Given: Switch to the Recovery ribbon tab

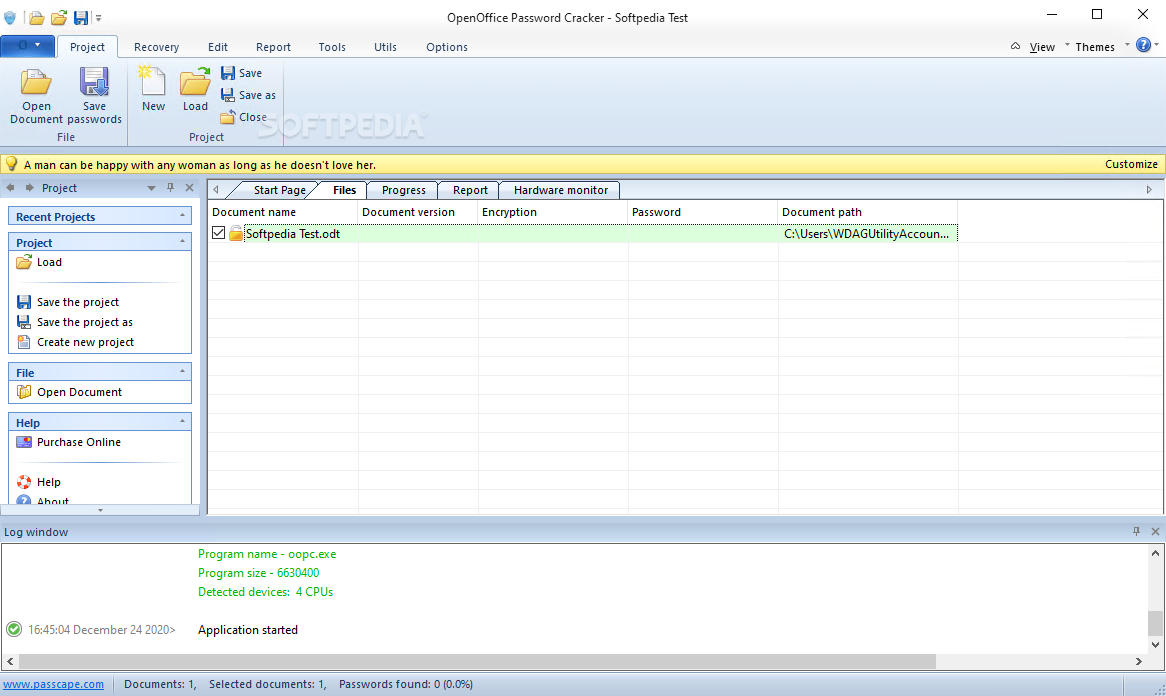Looking at the screenshot, I should click(x=156, y=47).
